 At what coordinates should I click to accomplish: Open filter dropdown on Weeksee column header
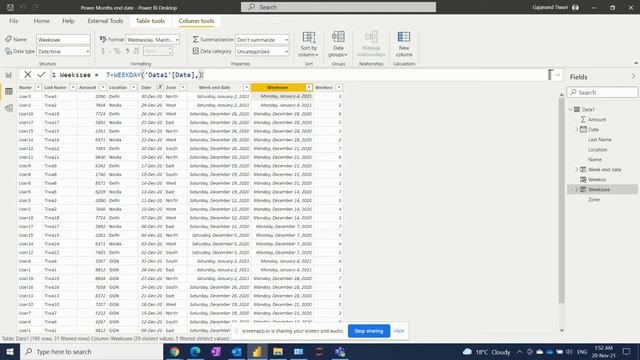click(309, 87)
